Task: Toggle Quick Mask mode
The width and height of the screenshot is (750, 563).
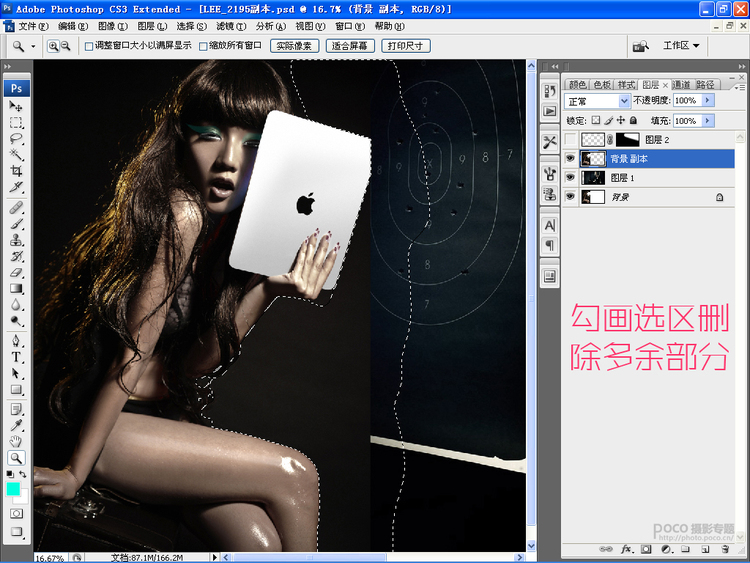Action: pos(16,513)
